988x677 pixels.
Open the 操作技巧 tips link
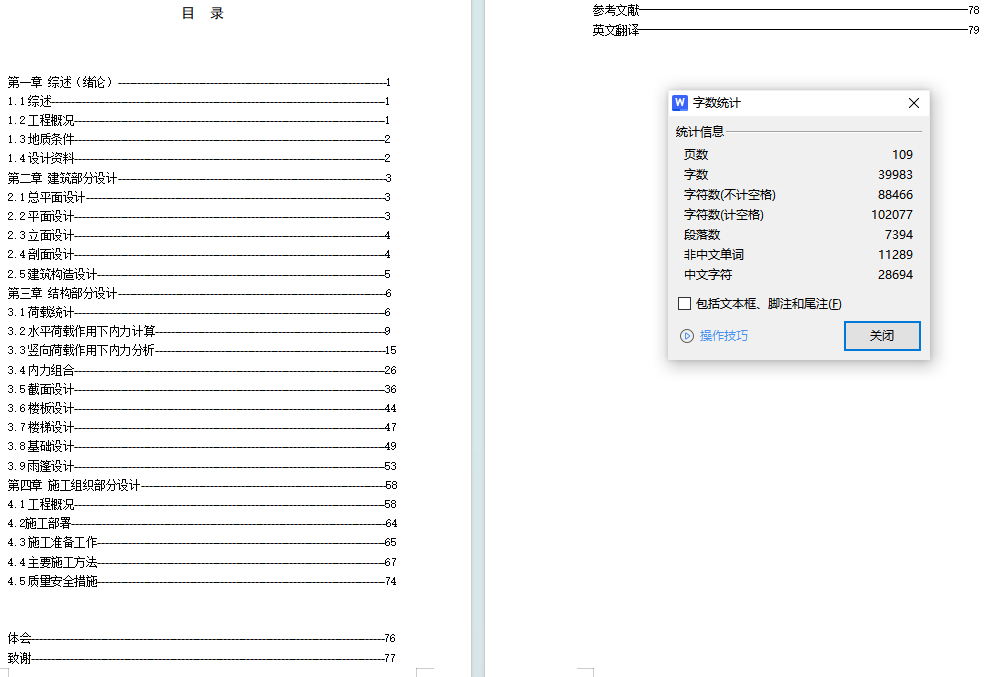click(723, 336)
